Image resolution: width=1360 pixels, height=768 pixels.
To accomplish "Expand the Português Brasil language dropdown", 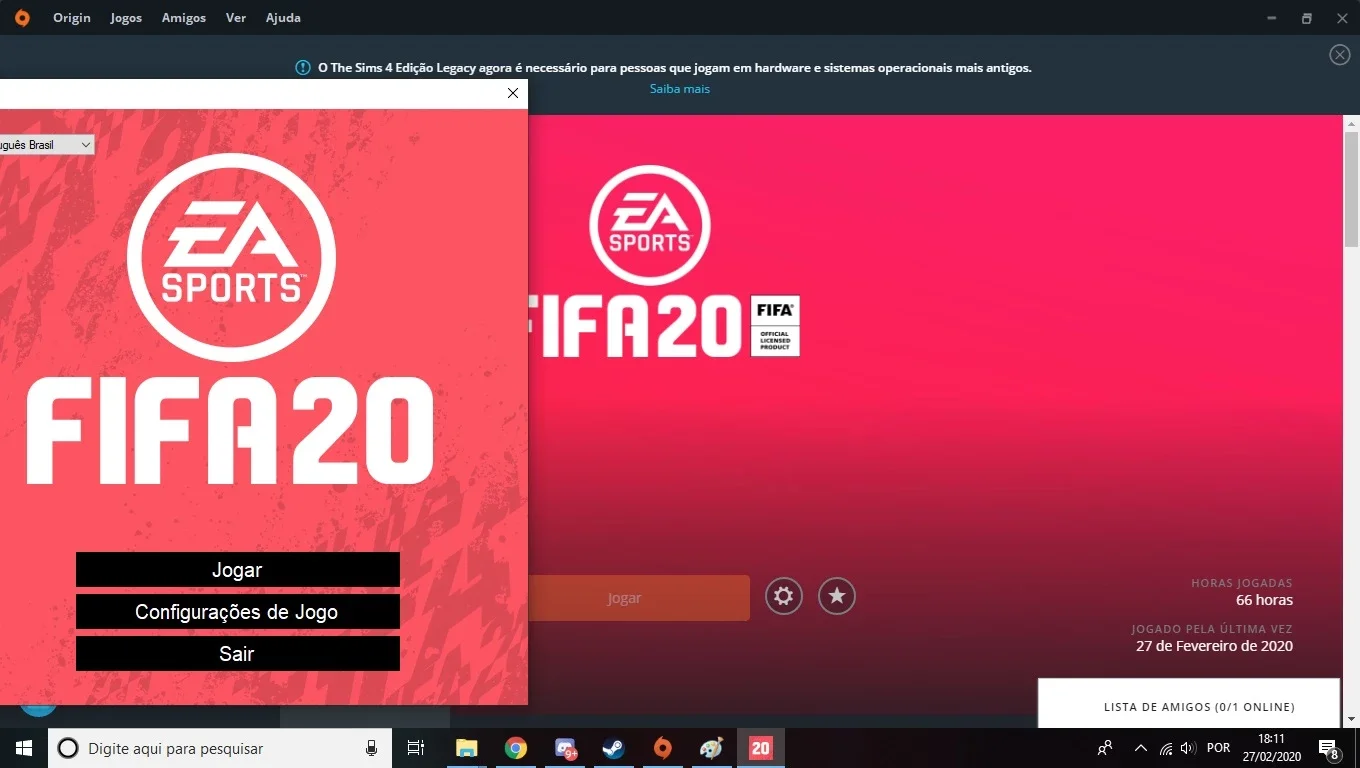I will click(47, 145).
